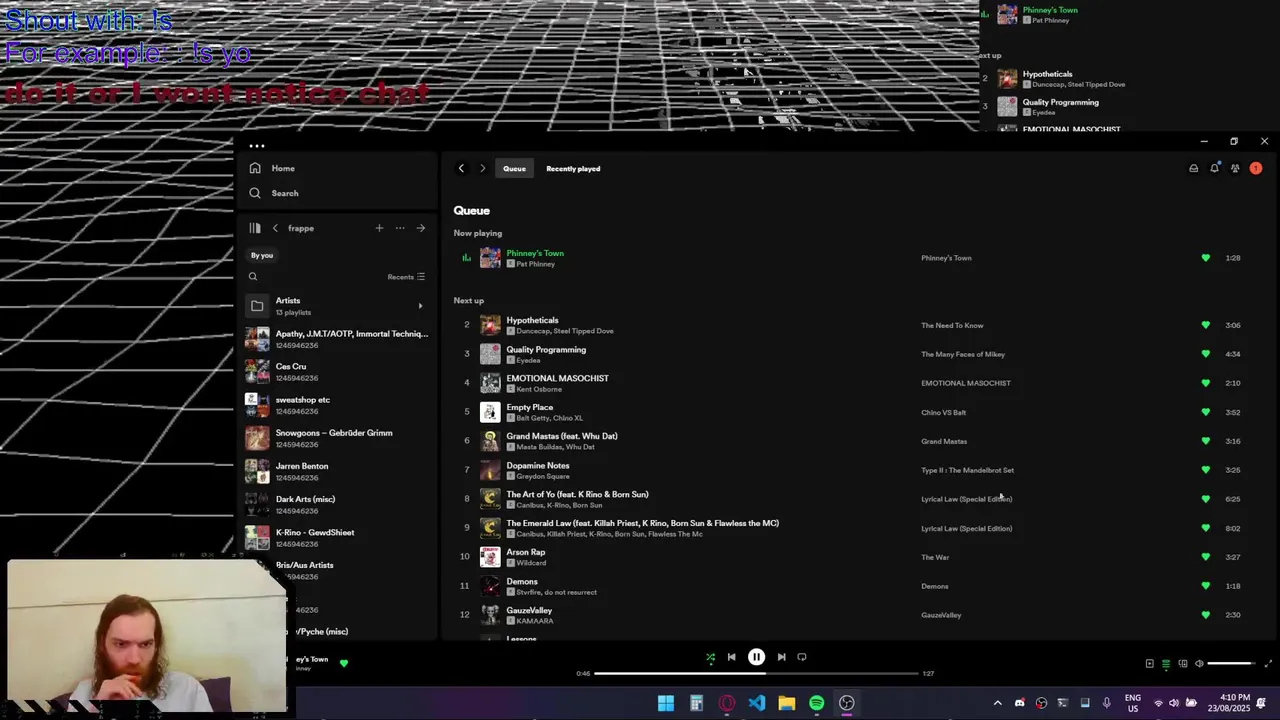The height and width of the screenshot is (720, 1280).
Task: Unlike Hypotheticals via its green heart
Action: [1205, 325]
